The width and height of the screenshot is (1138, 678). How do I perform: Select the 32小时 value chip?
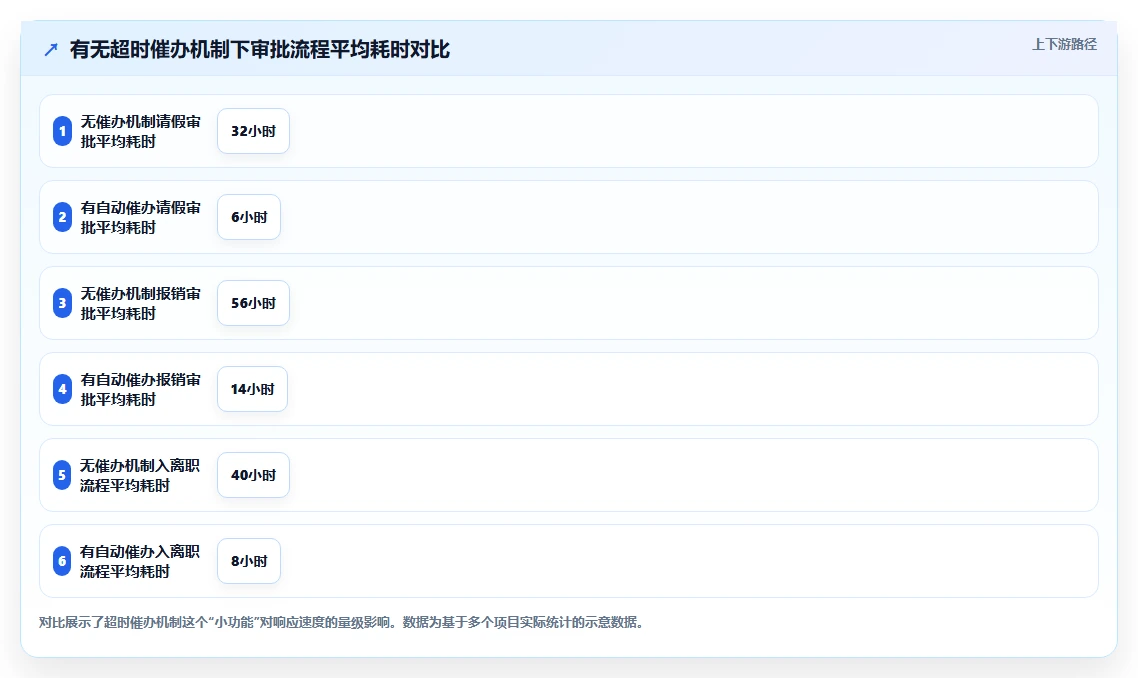(253, 131)
